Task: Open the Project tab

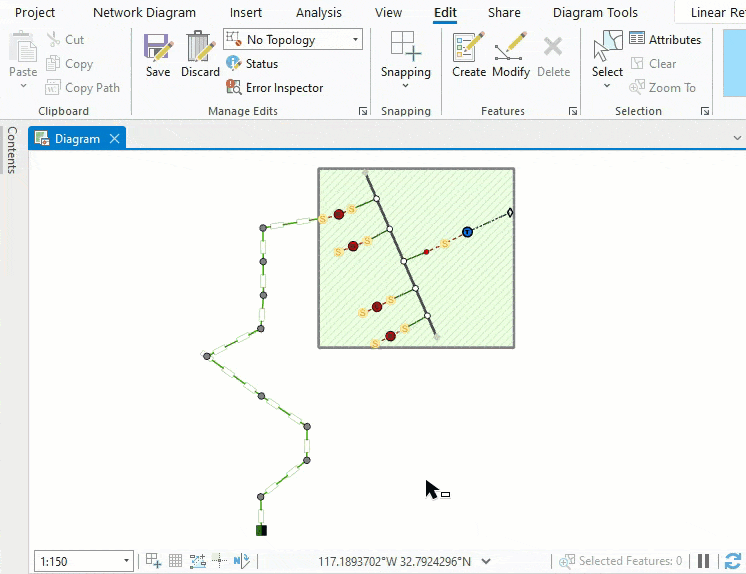Action: click(35, 12)
